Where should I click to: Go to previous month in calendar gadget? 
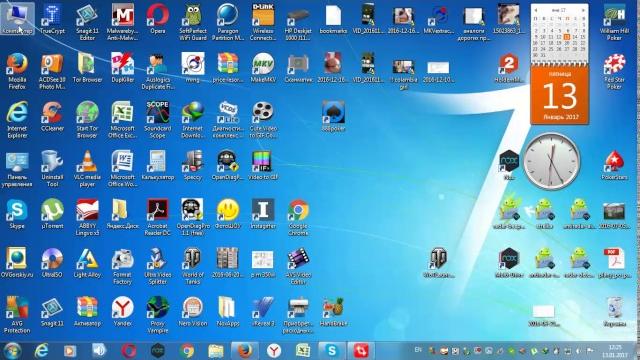tap(536, 10)
